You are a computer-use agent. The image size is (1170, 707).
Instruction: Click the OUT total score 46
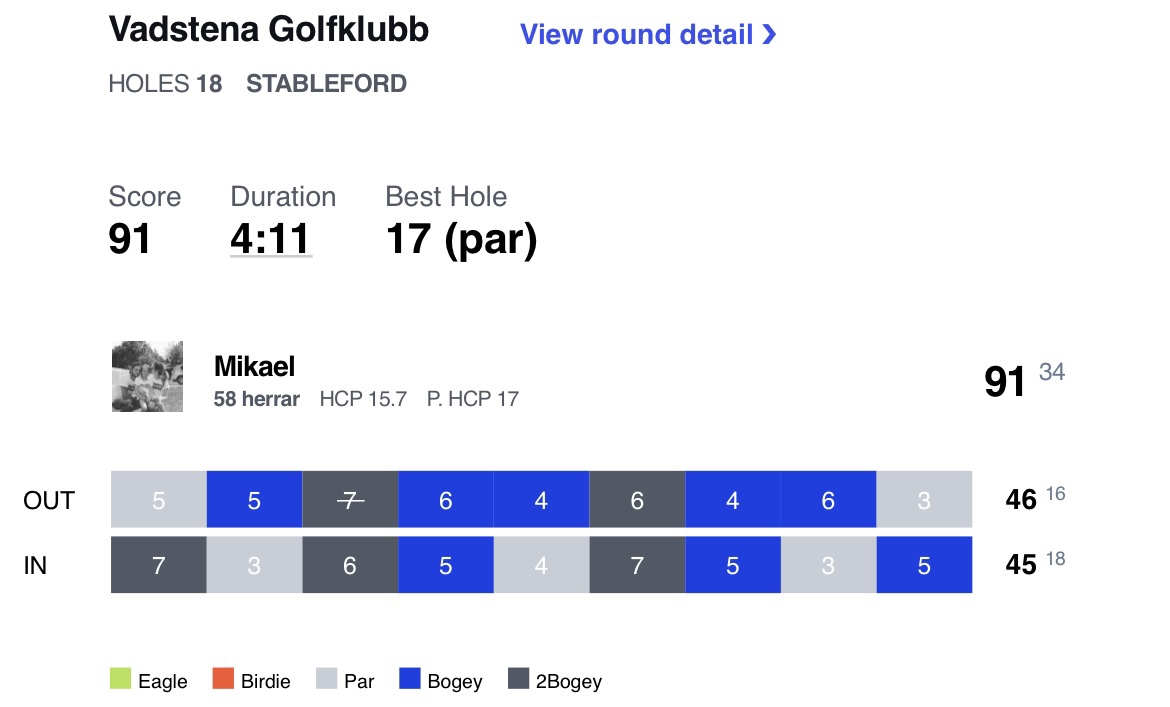coord(1021,500)
